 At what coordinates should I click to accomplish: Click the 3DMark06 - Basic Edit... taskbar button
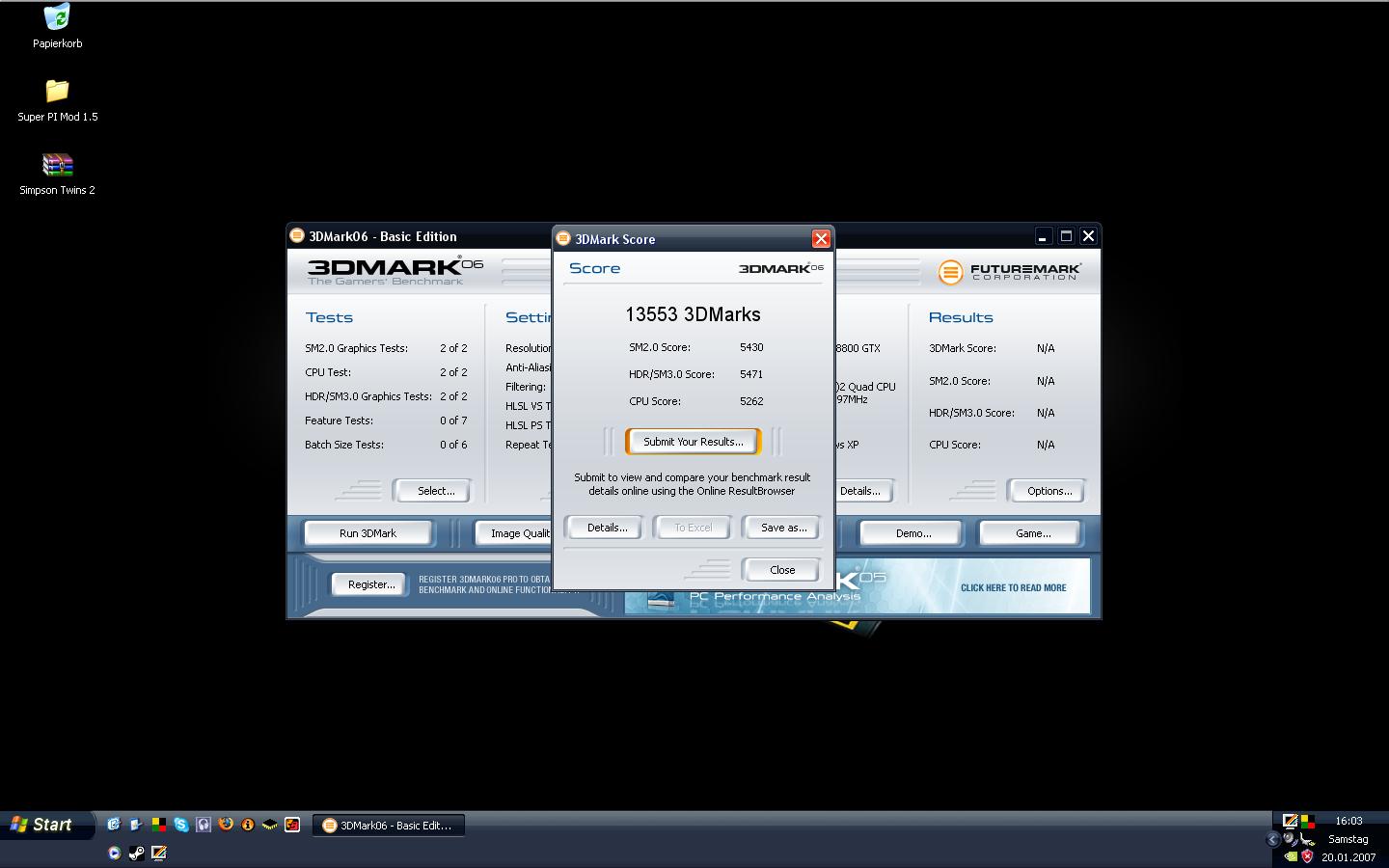(x=389, y=825)
